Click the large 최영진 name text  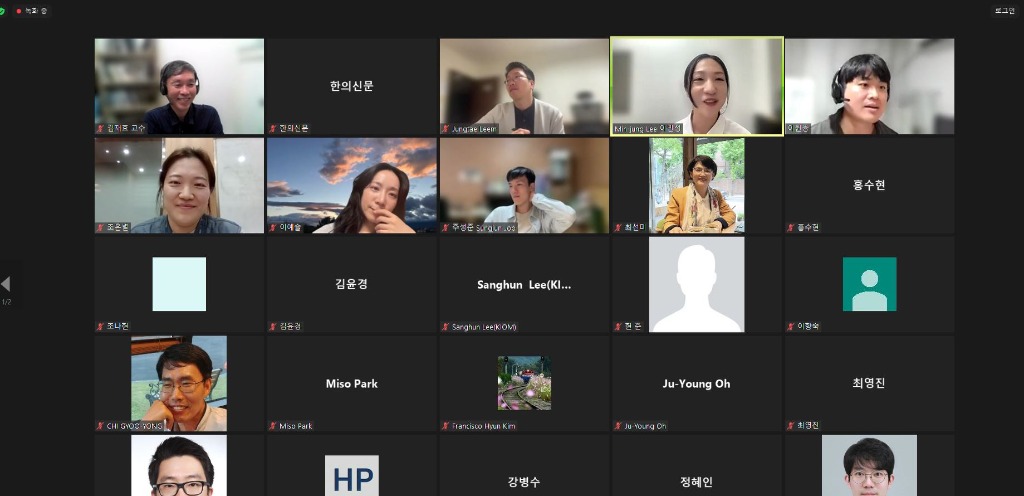[x=869, y=383]
